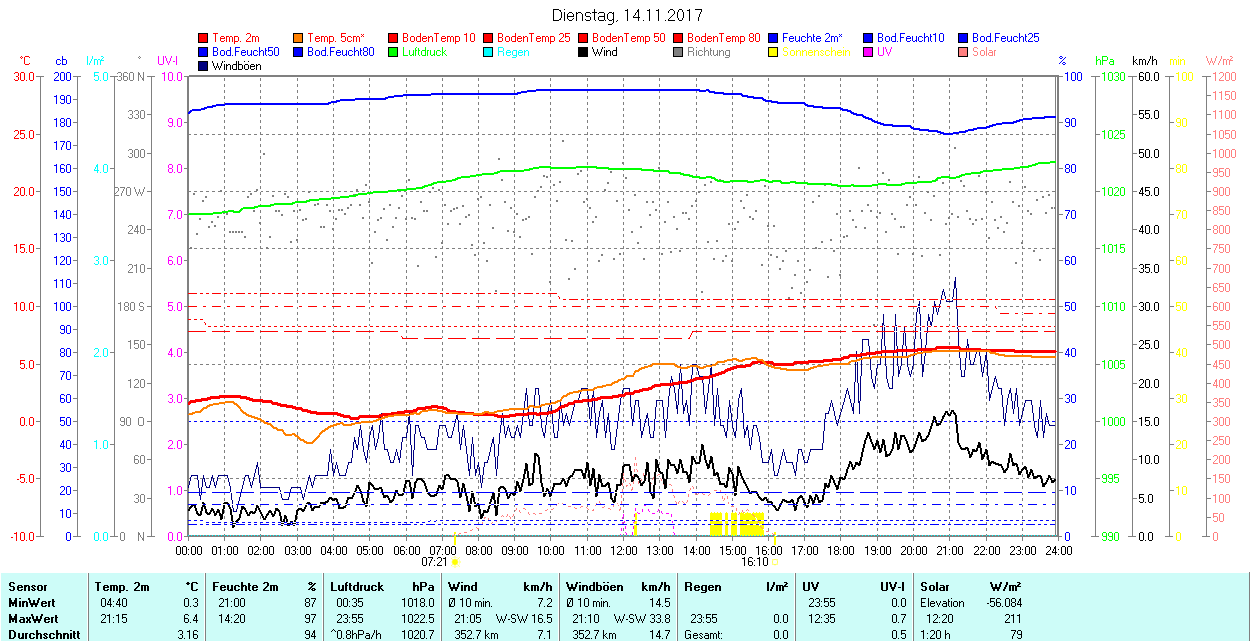Viewport: 1250px width, 641px height.
Task: Click the dark navy Windböen legend square
Action: [x=204, y=66]
